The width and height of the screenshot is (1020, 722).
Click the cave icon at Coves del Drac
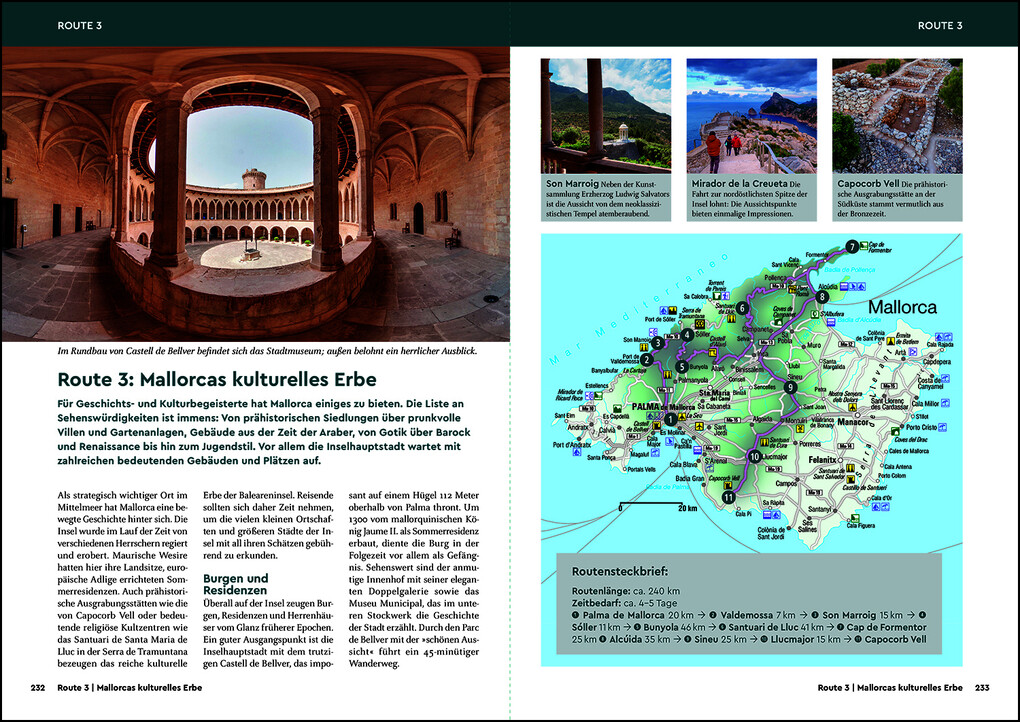[x=895, y=431]
